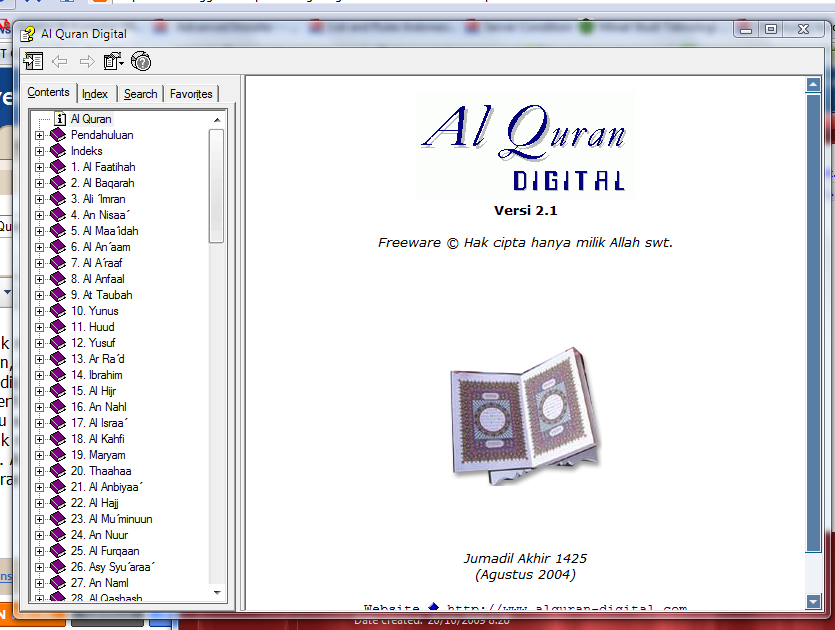Click the content pane scroll down arrow
This screenshot has height=630, width=835.
(813, 602)
